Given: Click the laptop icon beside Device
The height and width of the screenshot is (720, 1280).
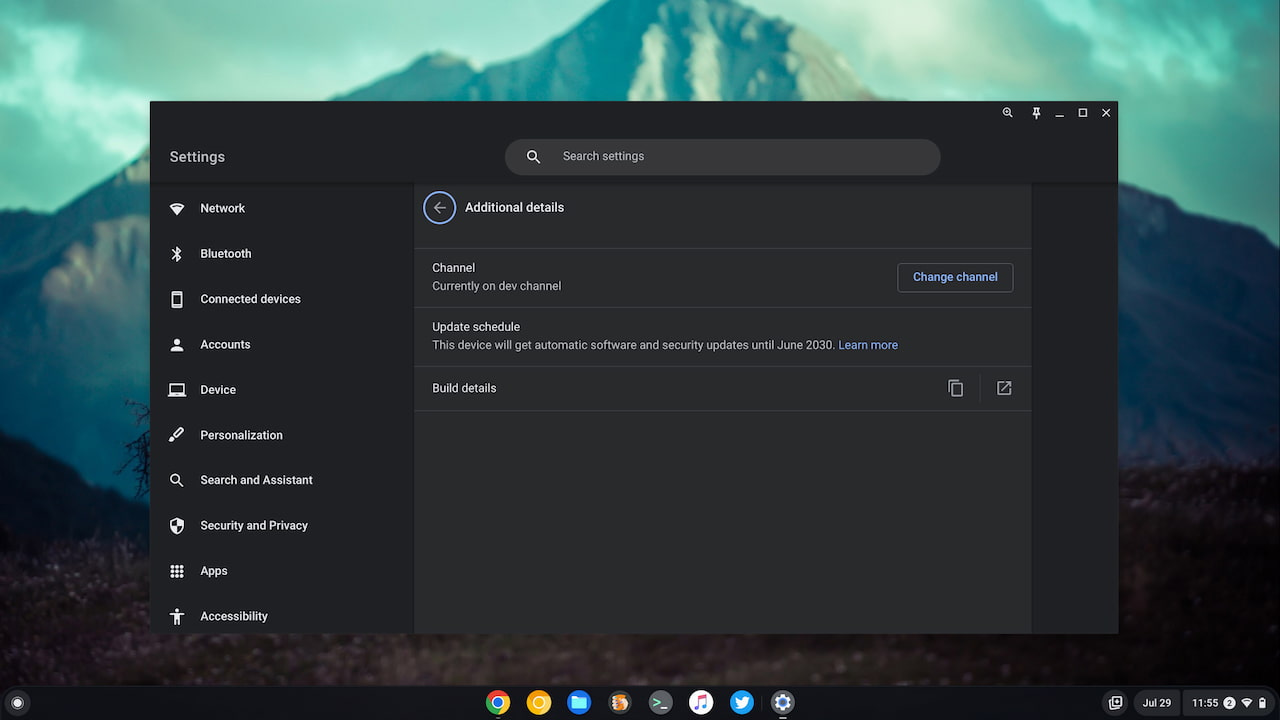Looking at the screenshot, I should click(x=177, y=390).
